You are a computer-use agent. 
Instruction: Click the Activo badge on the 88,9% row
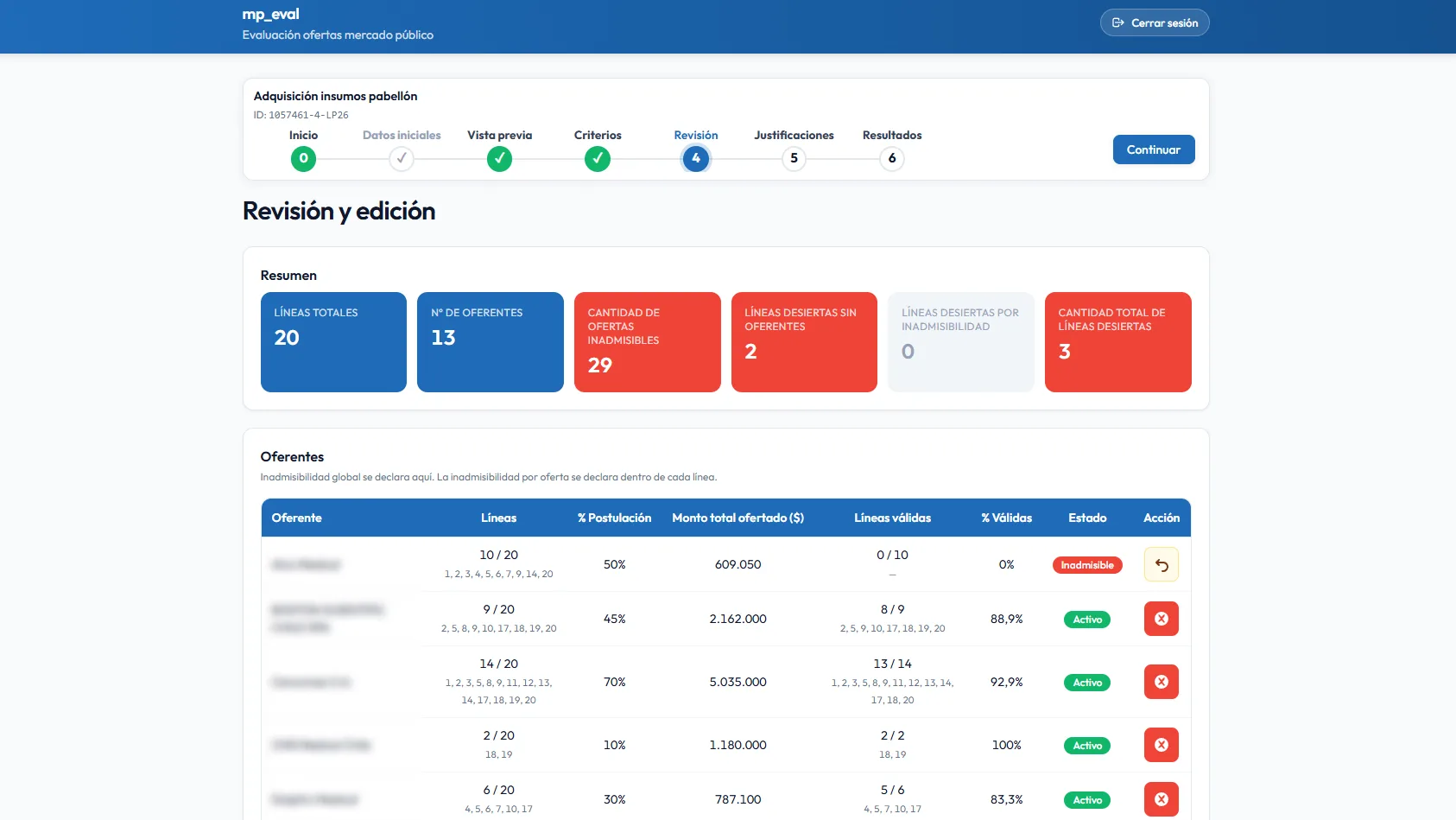point(1087,619)
